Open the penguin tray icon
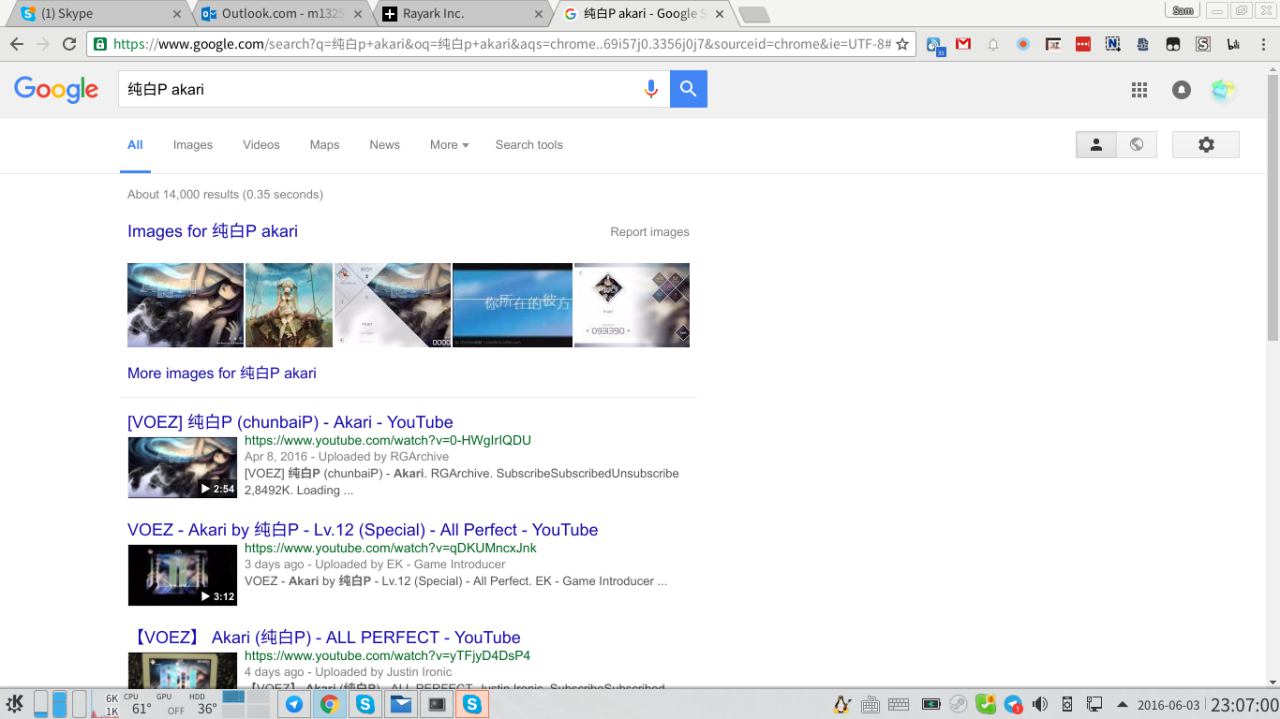1280x719 pixels. click(x=842, y=704)
